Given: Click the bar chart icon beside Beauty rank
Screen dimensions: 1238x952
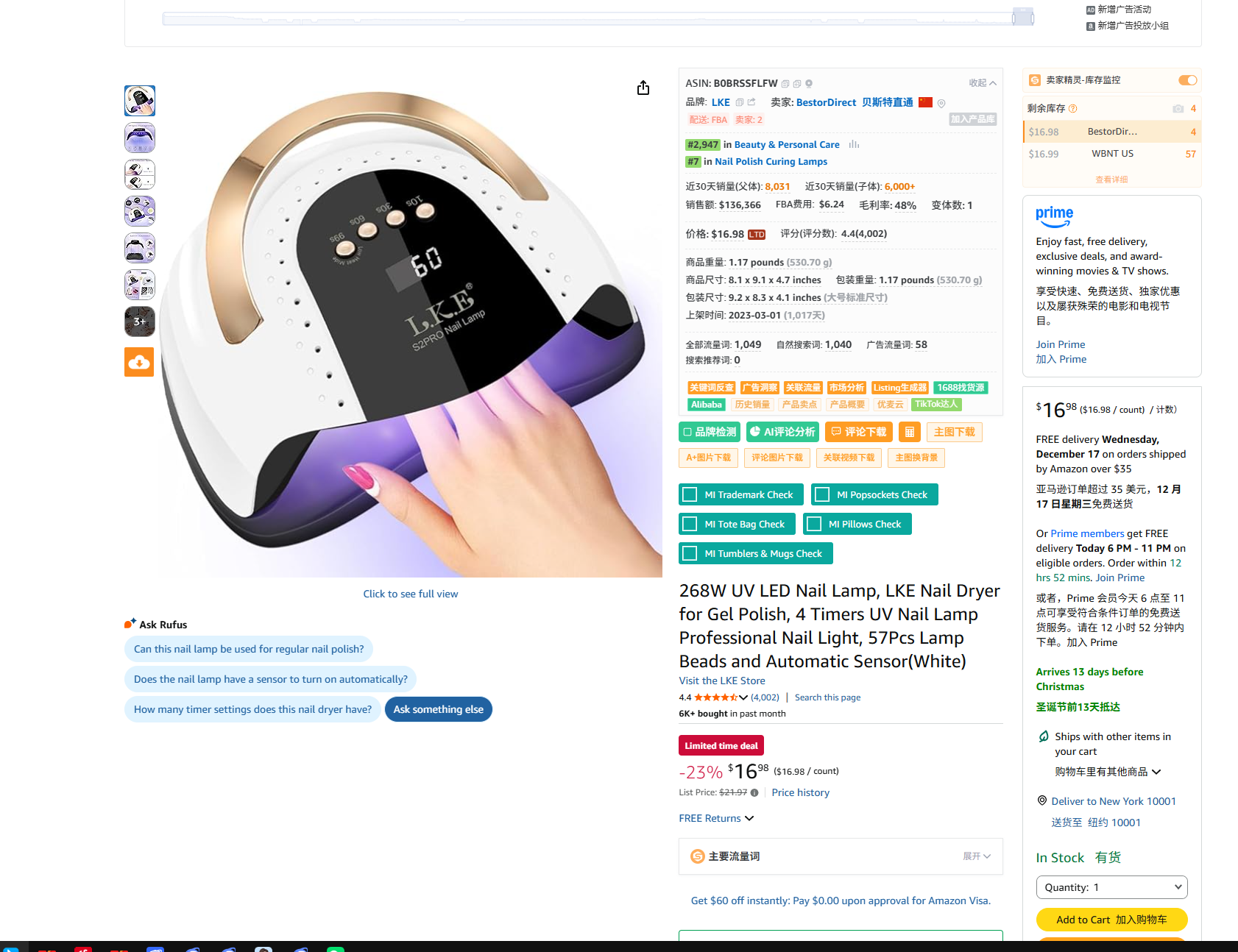Looking at the screenshot, I should point(854,145).
